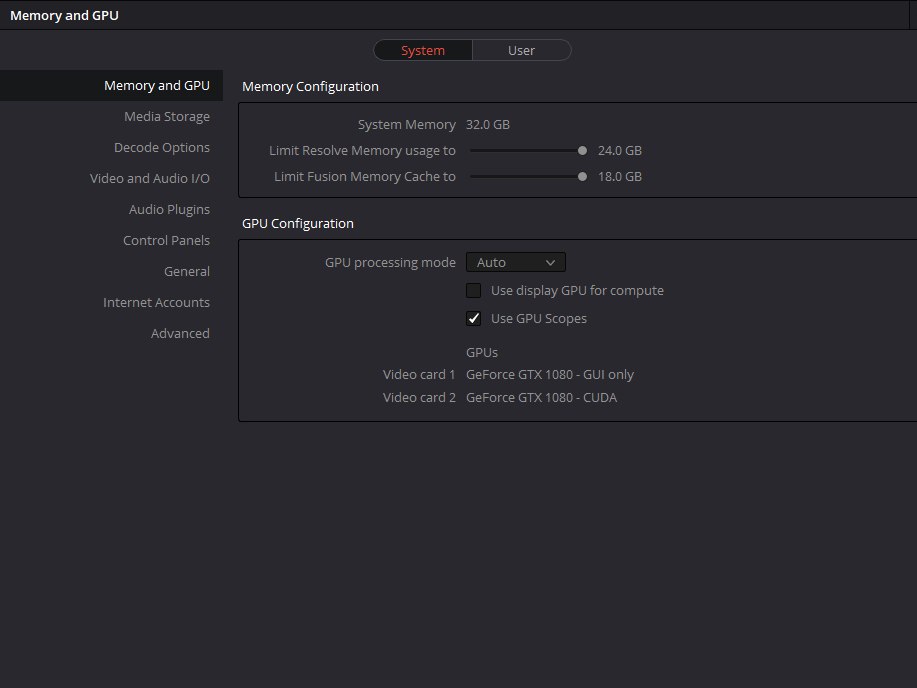Click the System Memory label
The width and height of the screenshot is (917, 688).
406,125
